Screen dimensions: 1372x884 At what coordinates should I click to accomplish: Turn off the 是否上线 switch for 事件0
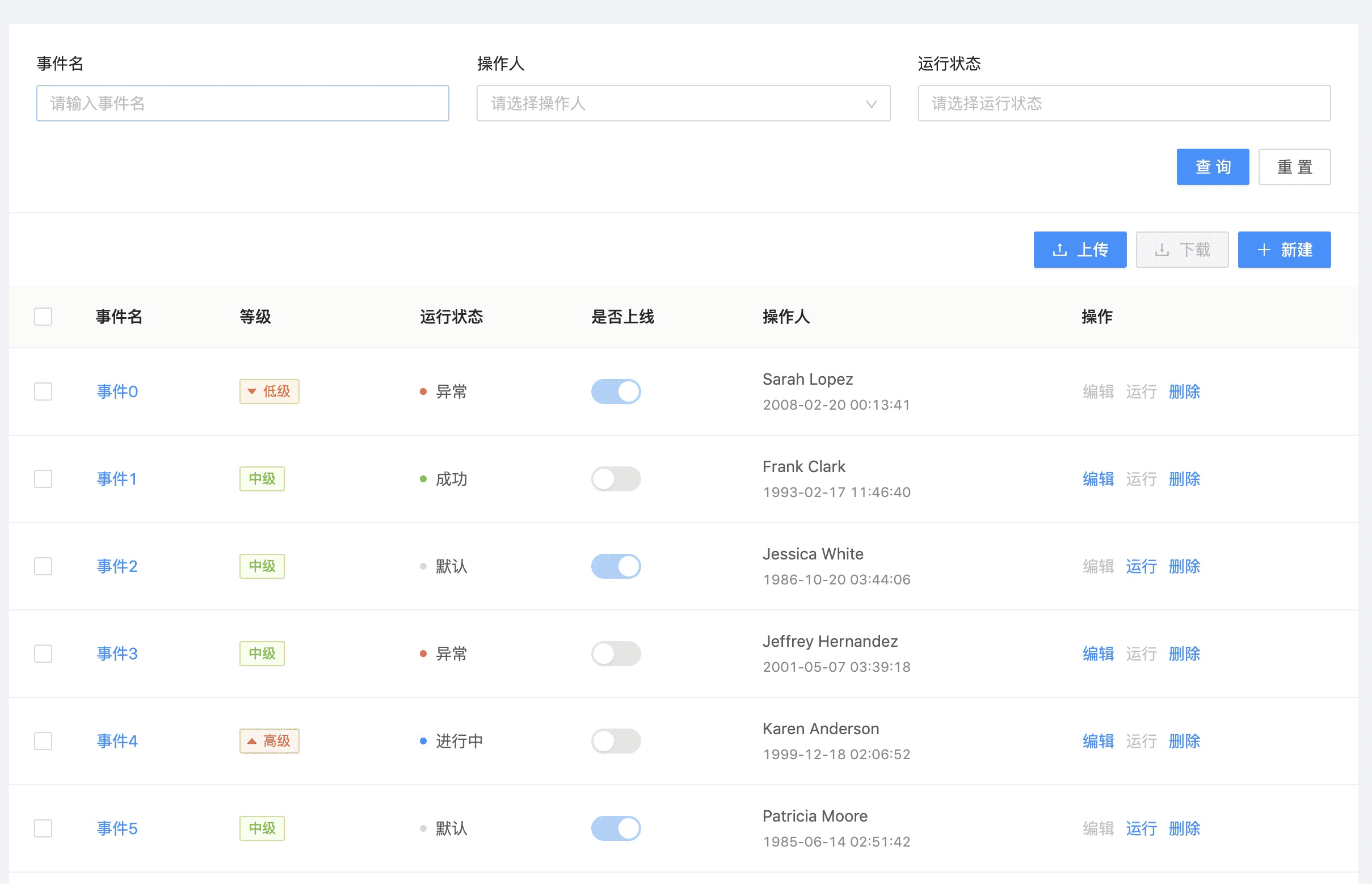(616, 392)
